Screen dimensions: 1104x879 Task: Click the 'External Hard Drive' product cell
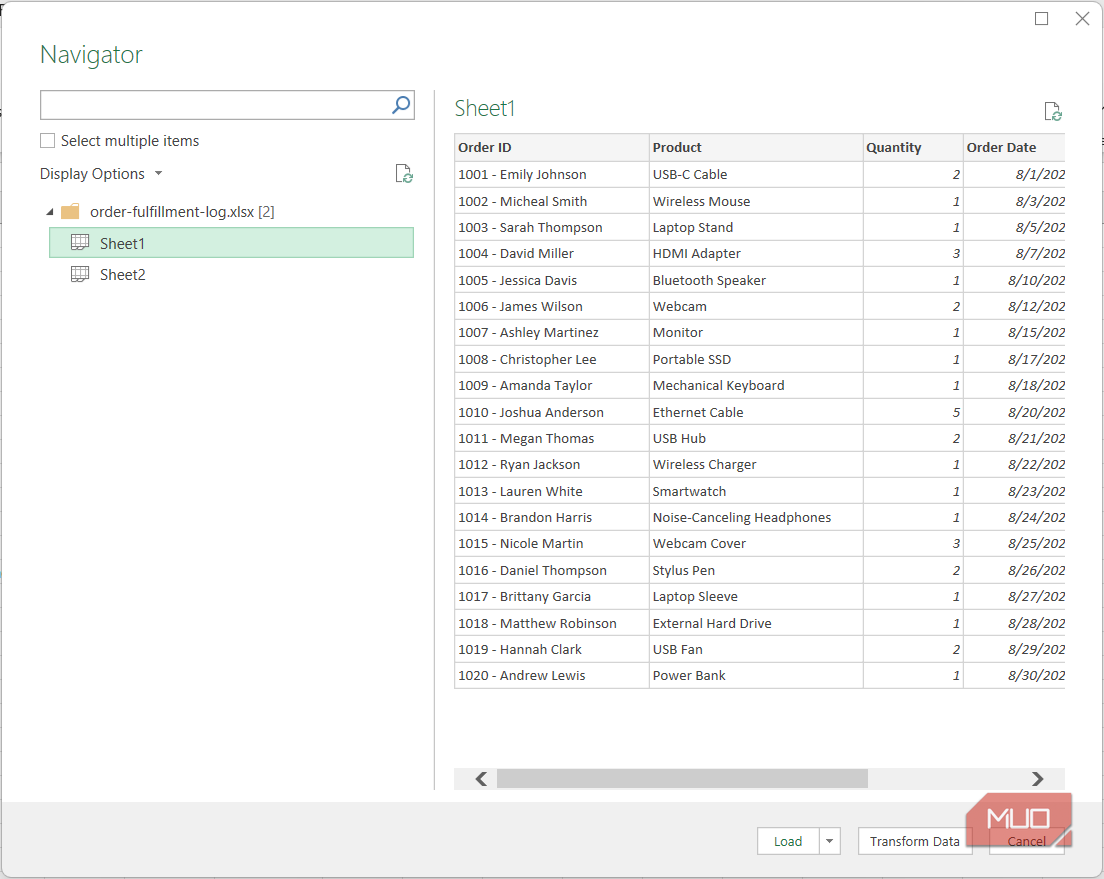click(x=756, y=623)
